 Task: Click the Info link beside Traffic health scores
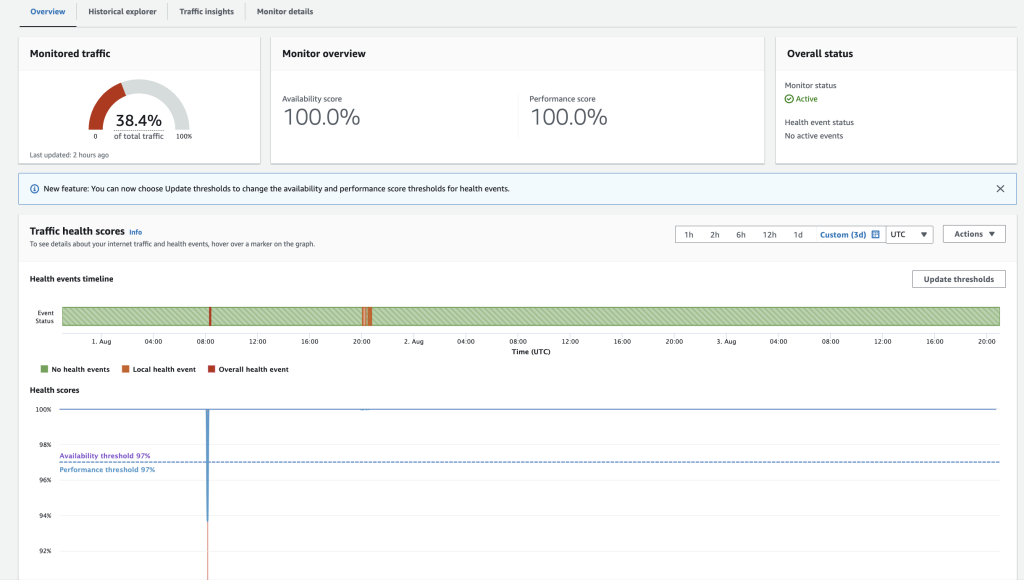(x=136, y=231)
